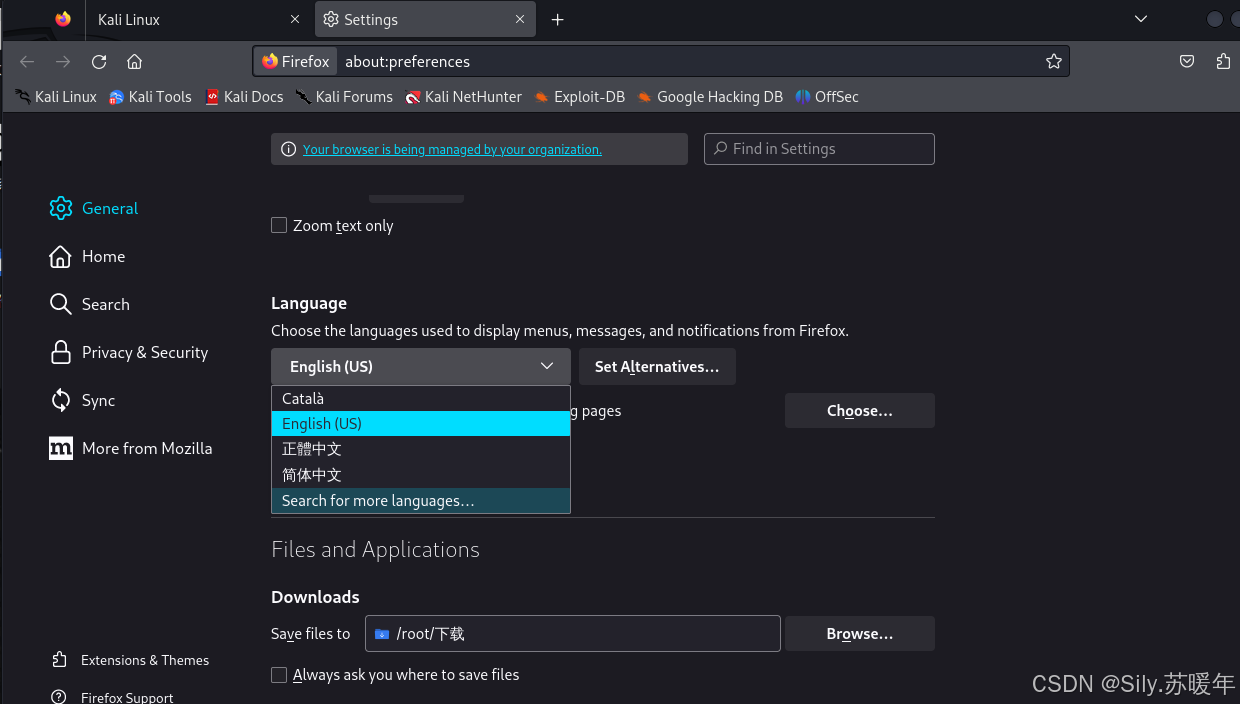The image size is (1240, 704).
Task: Reload the current page
Action: [99, 62]
